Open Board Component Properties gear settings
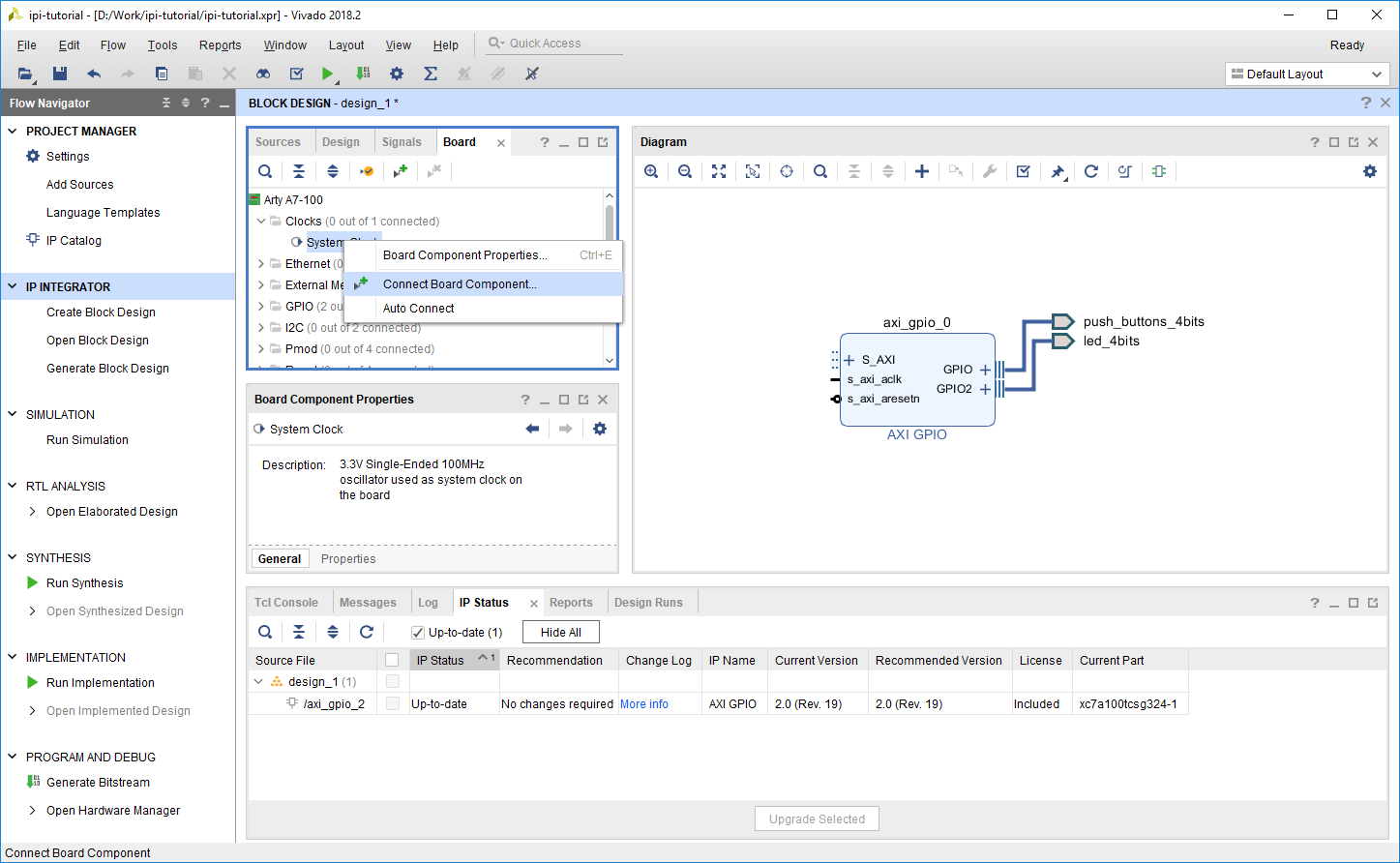 pos(600,429)
